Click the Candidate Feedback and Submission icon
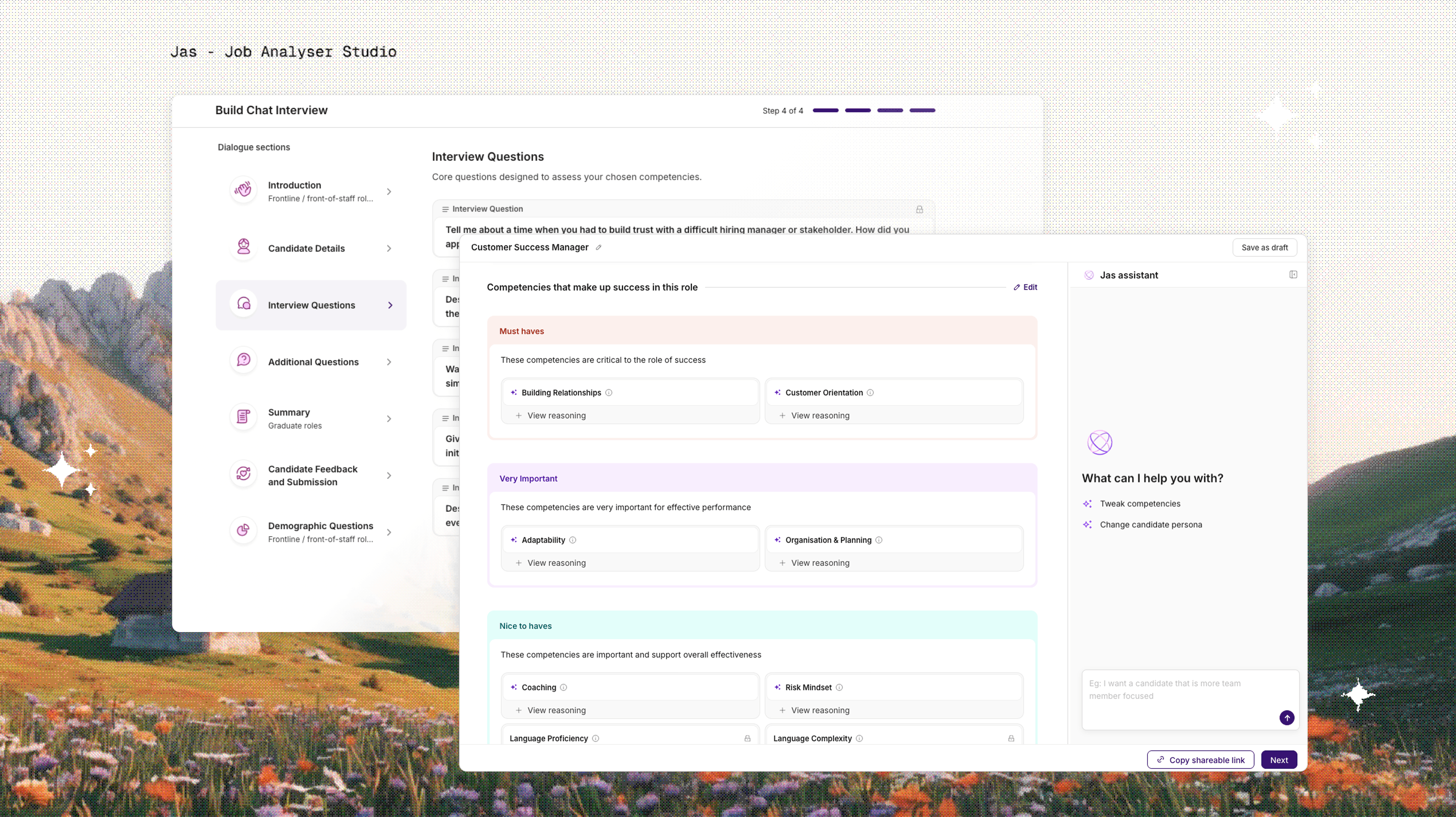 tap(244, 474)
